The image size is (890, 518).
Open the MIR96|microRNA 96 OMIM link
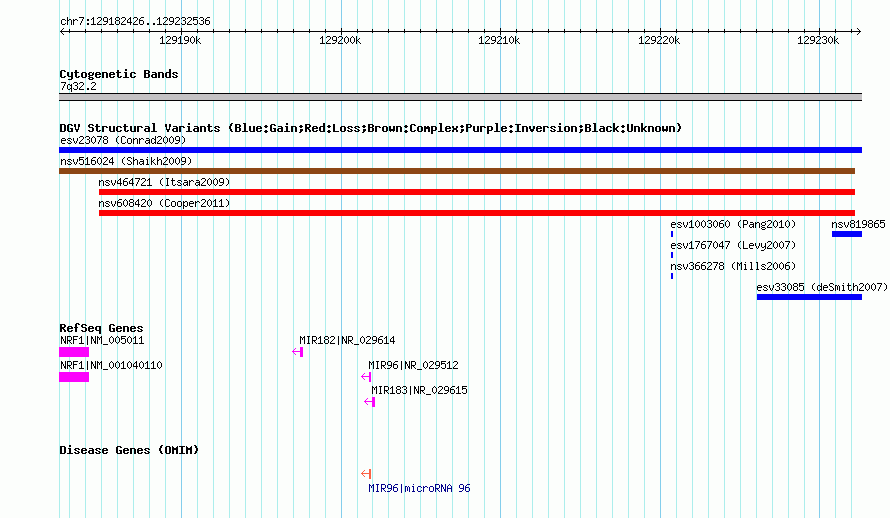[x=419, y=488]
